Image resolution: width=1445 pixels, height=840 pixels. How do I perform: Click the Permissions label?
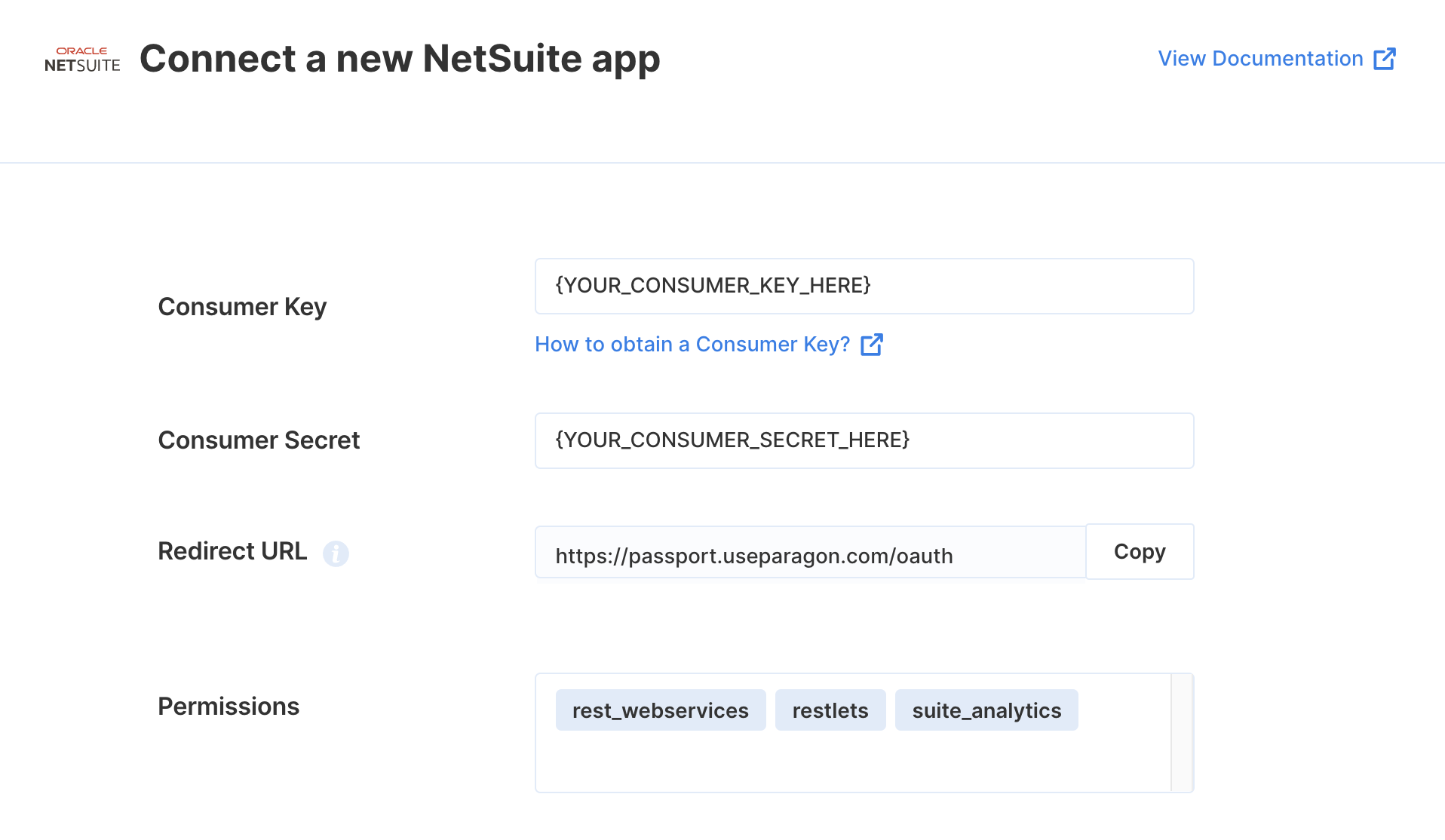coord(229,707)
